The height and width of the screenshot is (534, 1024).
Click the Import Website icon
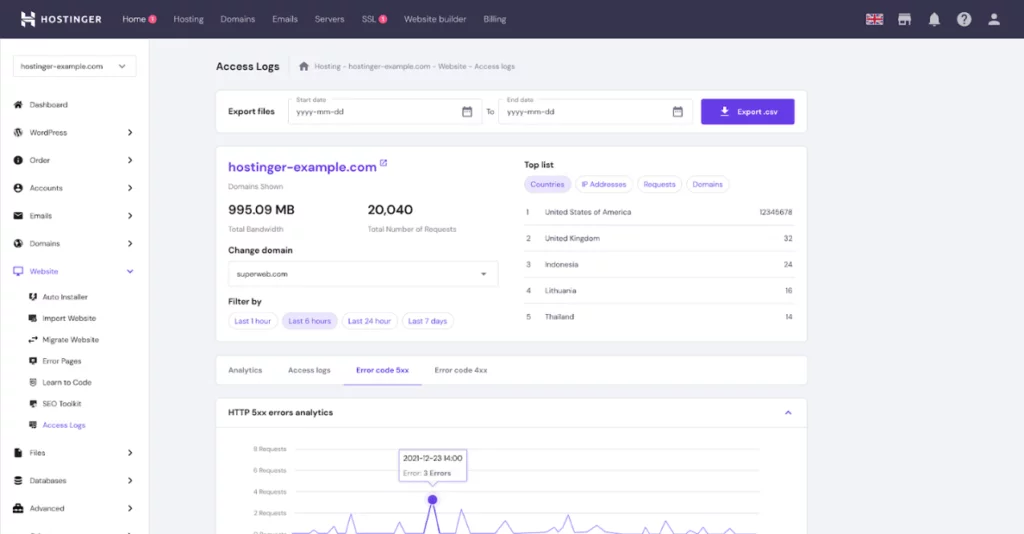(33, 319)
